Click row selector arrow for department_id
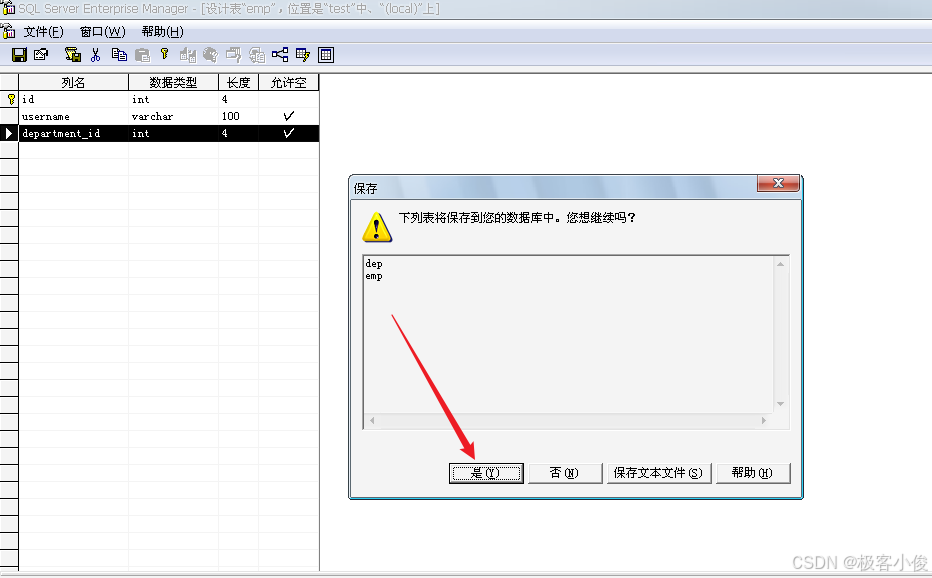 [x=9, y=133]
